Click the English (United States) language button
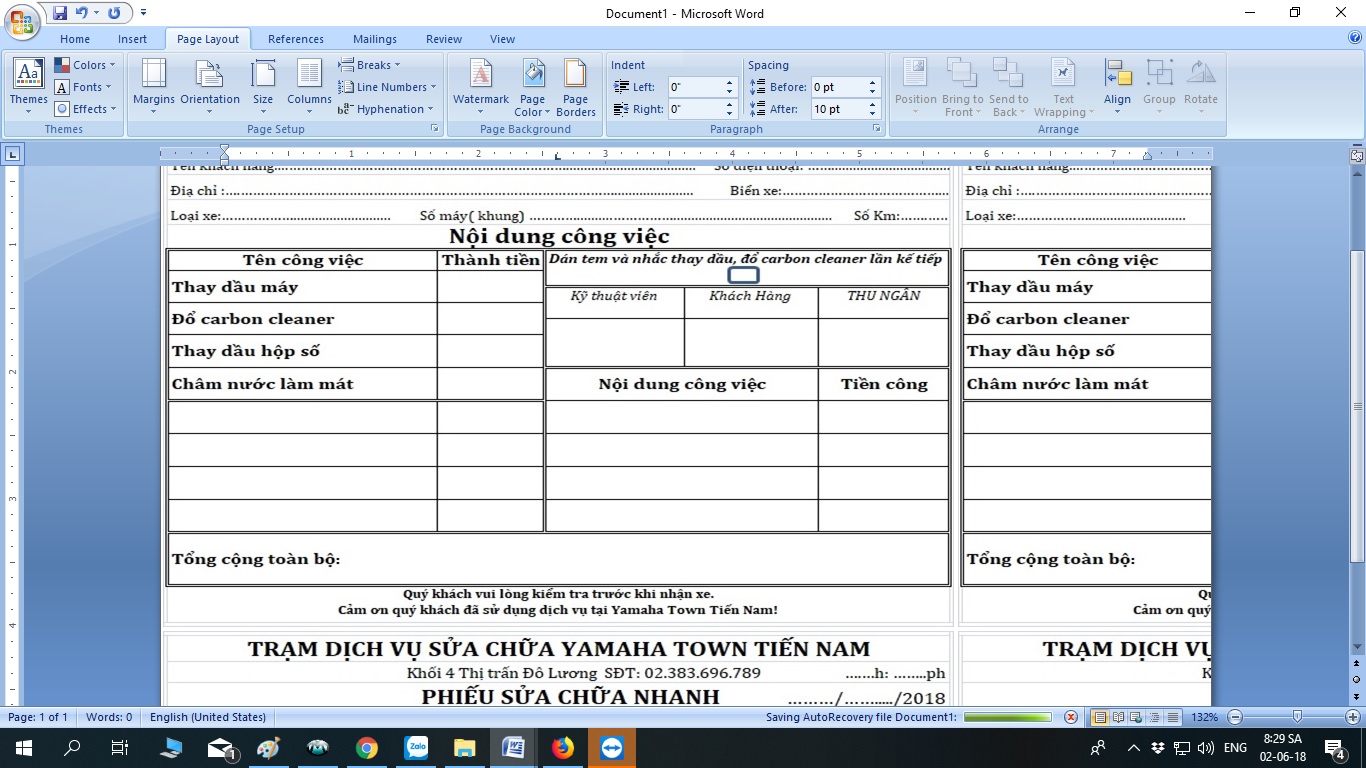1366x768 pixels. click(x=208, y=717)
